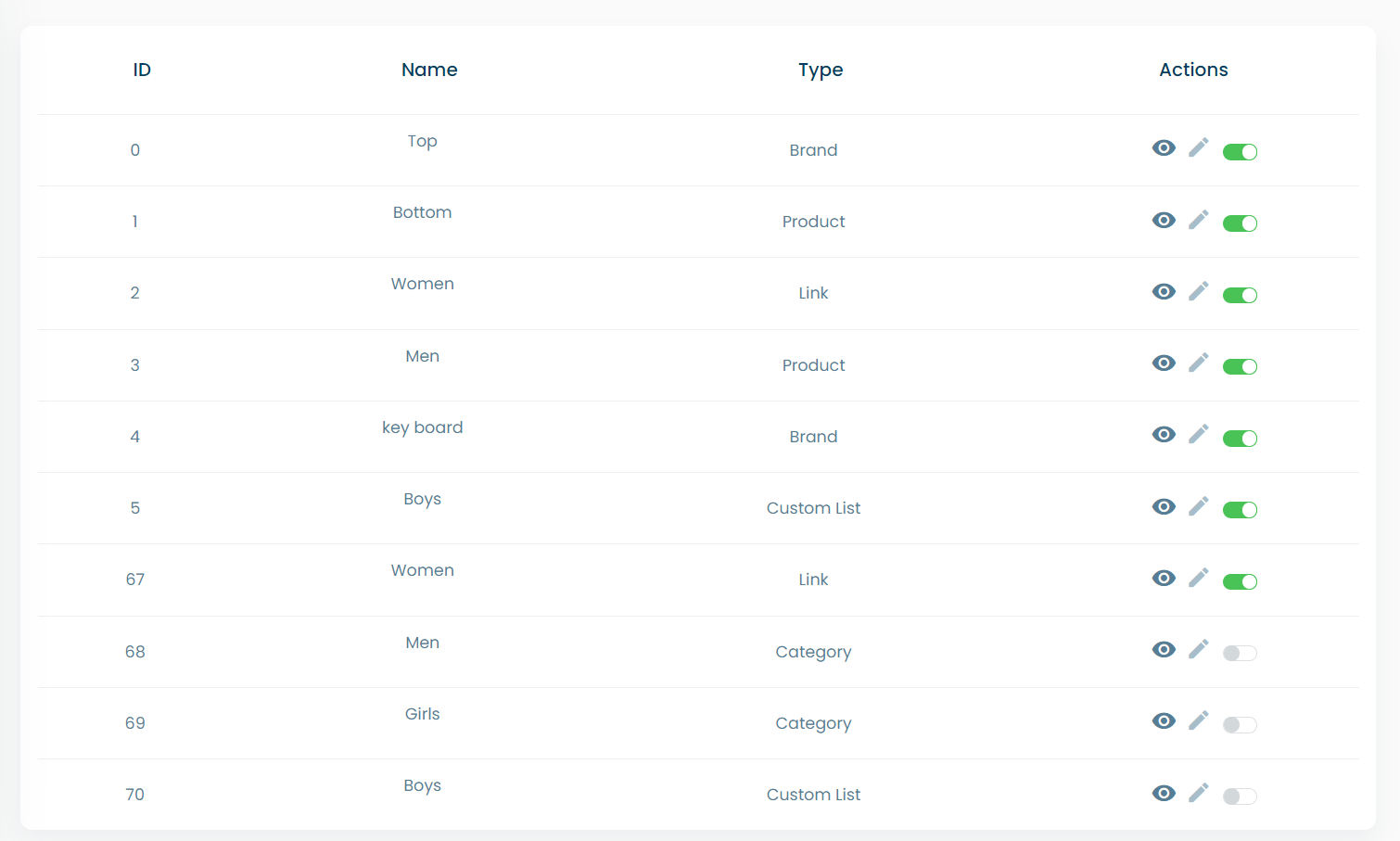1400x841 pixels.
Task: View row ID 2 Women details
Action: [x=1164, y=291]
